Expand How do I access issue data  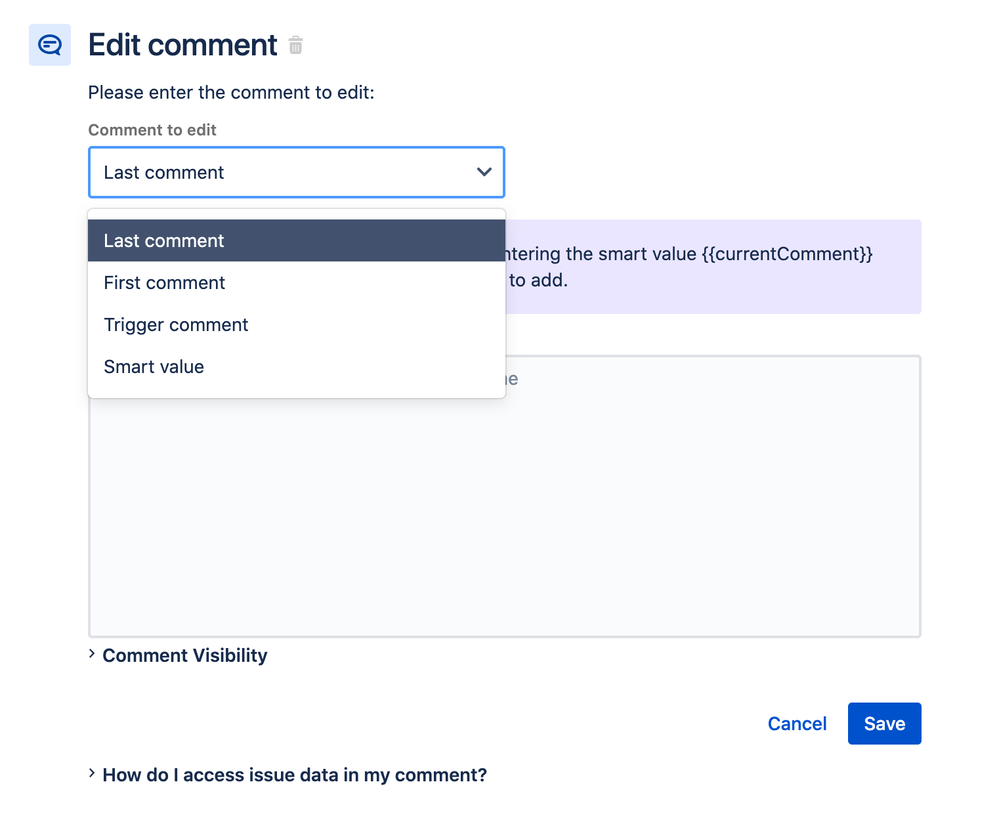click(294, 775)
